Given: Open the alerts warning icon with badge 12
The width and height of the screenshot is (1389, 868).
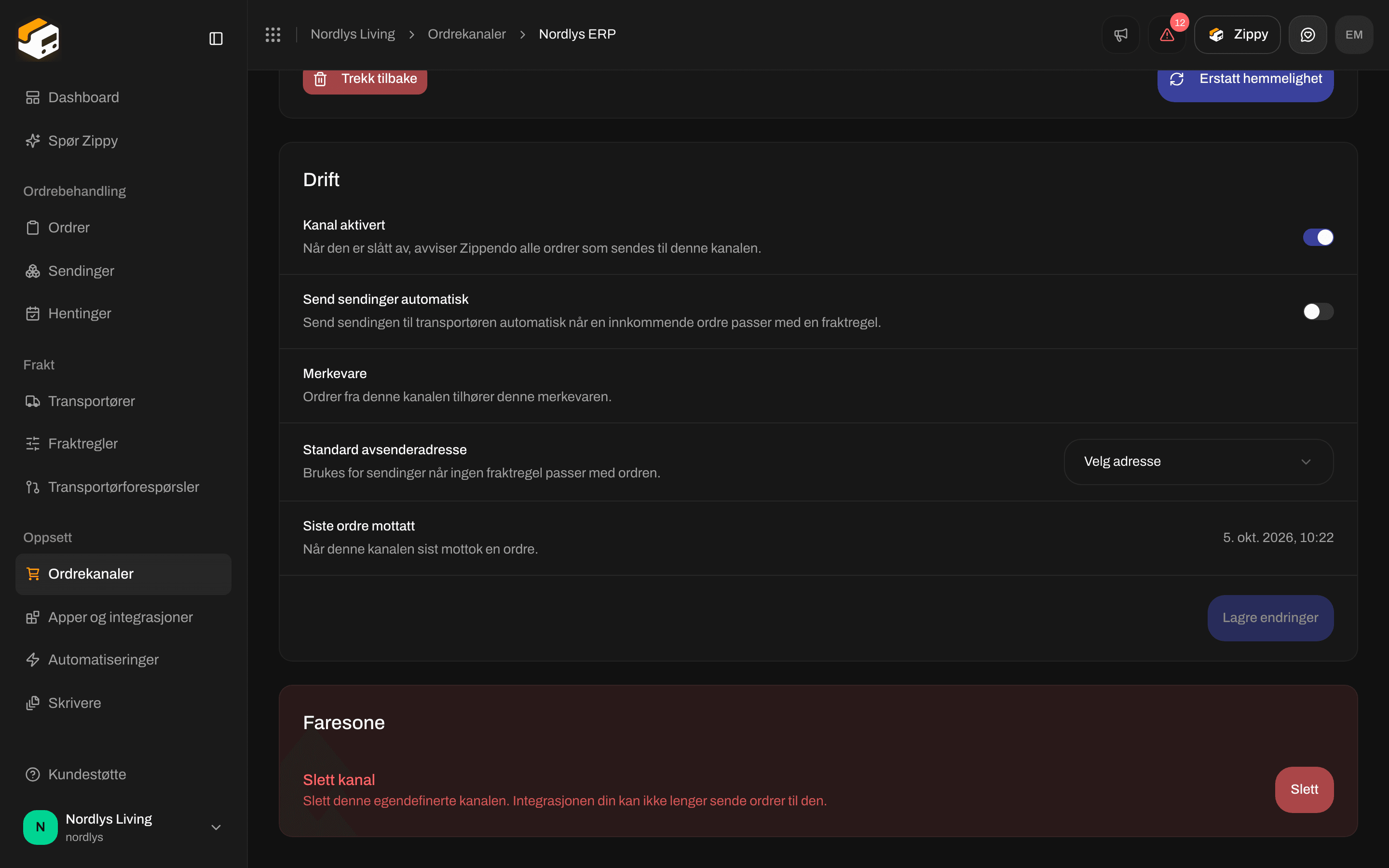Looking at the screenshot, I should coord(1167,34).
